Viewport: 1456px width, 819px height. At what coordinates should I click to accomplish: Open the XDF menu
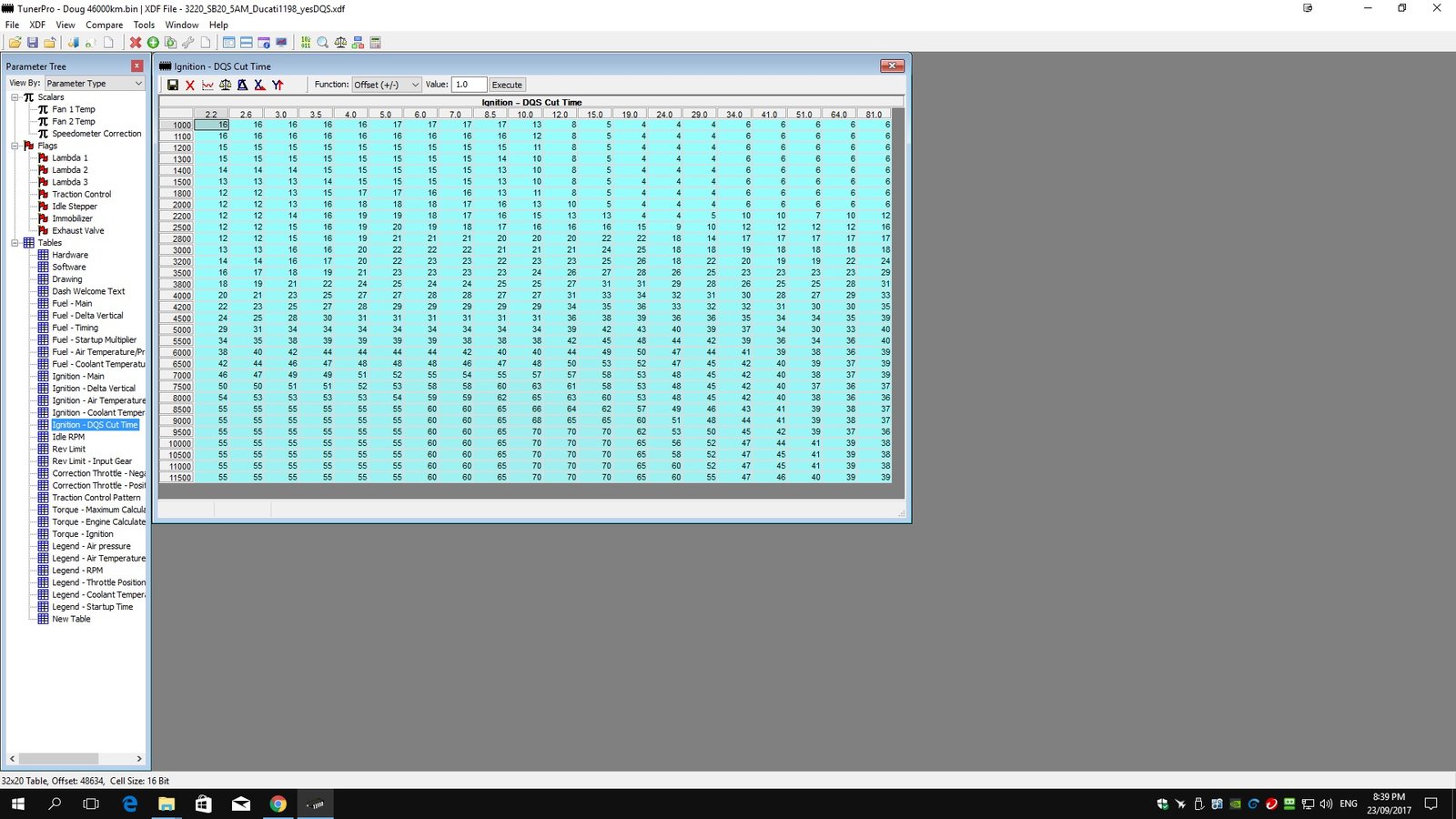(x=37, y=25)
